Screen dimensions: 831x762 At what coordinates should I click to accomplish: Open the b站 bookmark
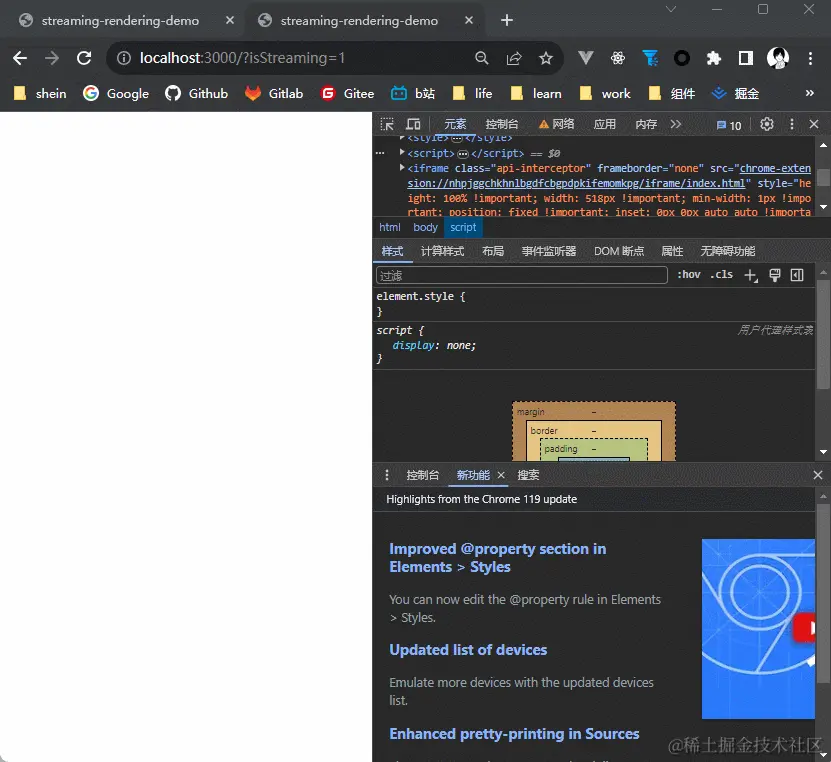click(413, 93)
